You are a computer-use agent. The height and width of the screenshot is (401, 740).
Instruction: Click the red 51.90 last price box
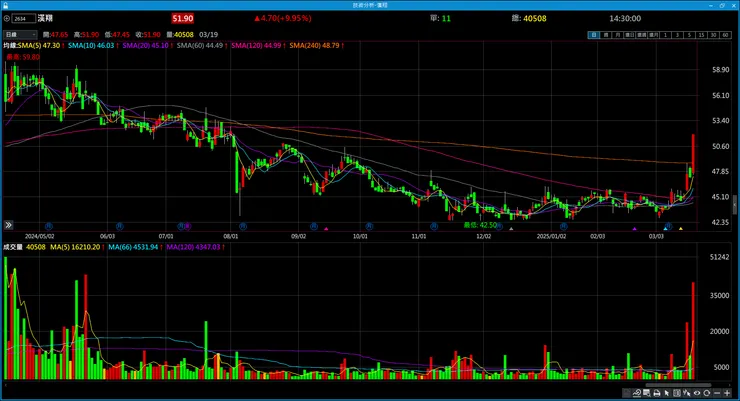183,18
